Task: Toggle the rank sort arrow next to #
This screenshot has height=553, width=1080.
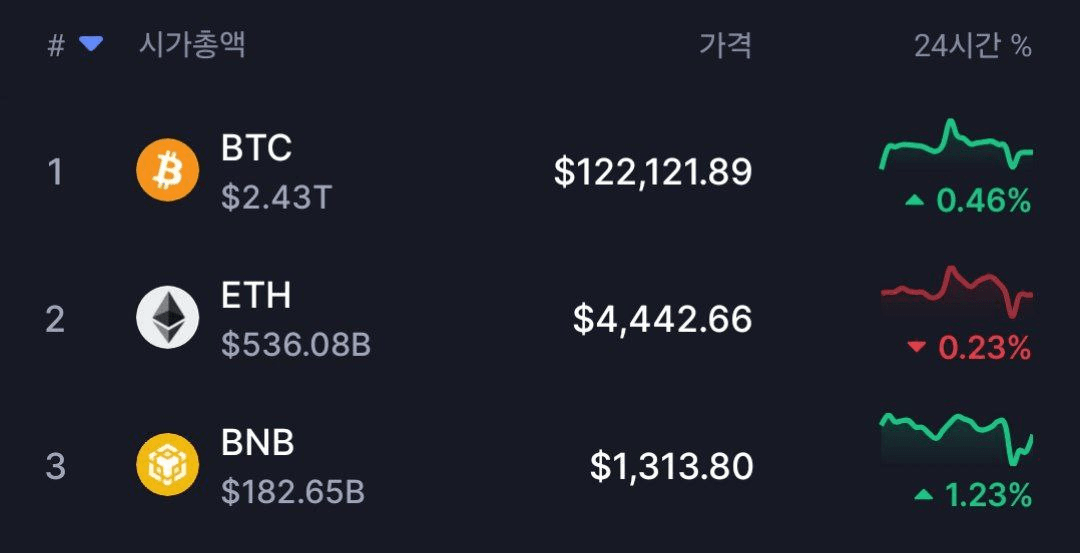Action: coord(91,43)
